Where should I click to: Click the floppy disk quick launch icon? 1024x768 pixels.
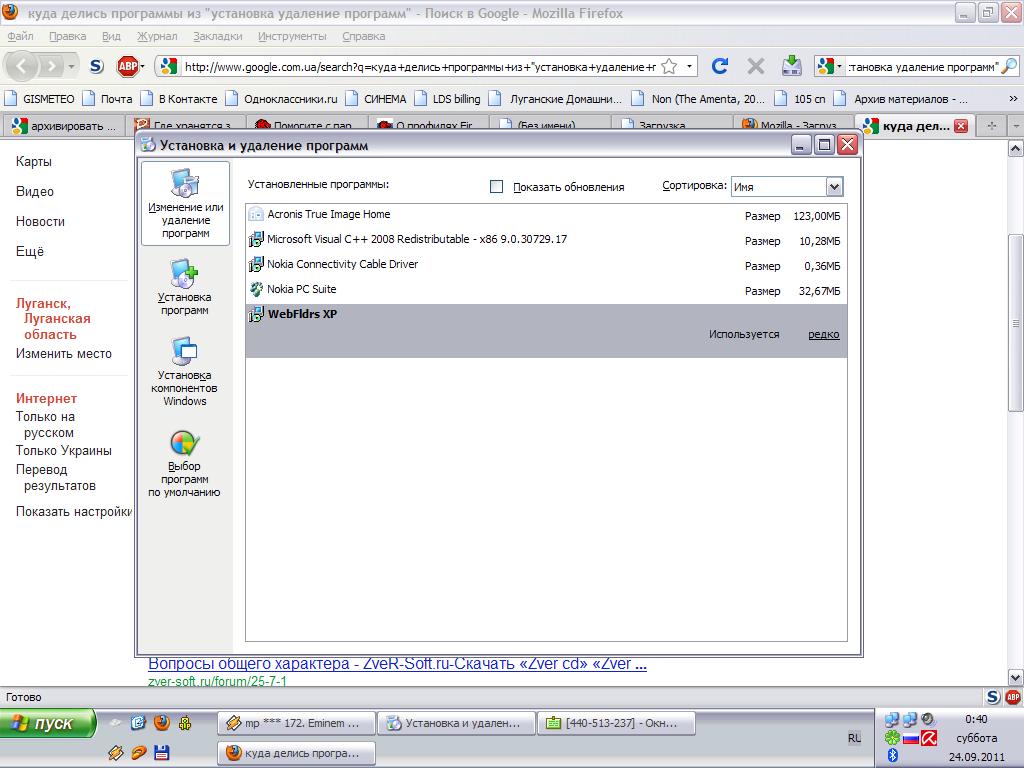coord(161,753)
